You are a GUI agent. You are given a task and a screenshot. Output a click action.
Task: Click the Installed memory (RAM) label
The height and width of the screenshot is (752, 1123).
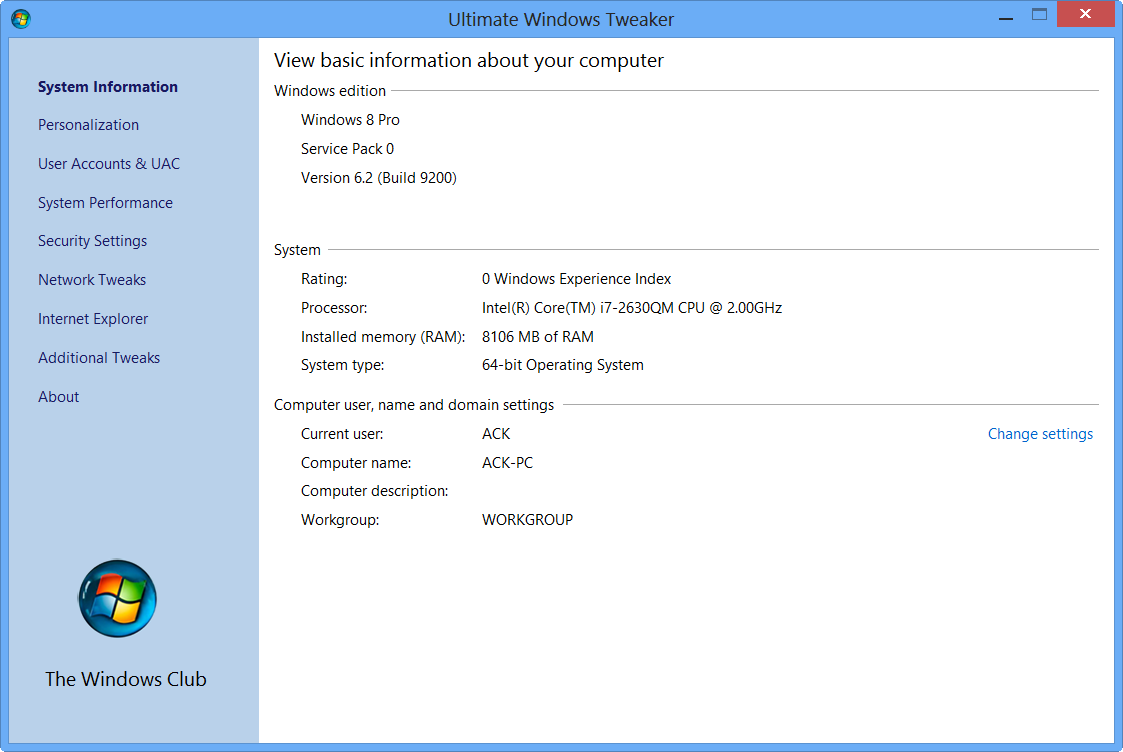click(383, 337)
